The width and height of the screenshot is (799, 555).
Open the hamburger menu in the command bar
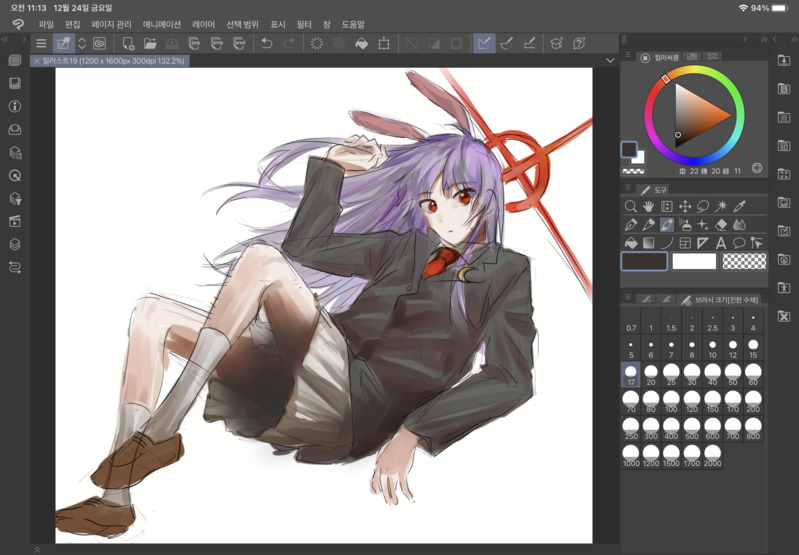tap(41, 43)
